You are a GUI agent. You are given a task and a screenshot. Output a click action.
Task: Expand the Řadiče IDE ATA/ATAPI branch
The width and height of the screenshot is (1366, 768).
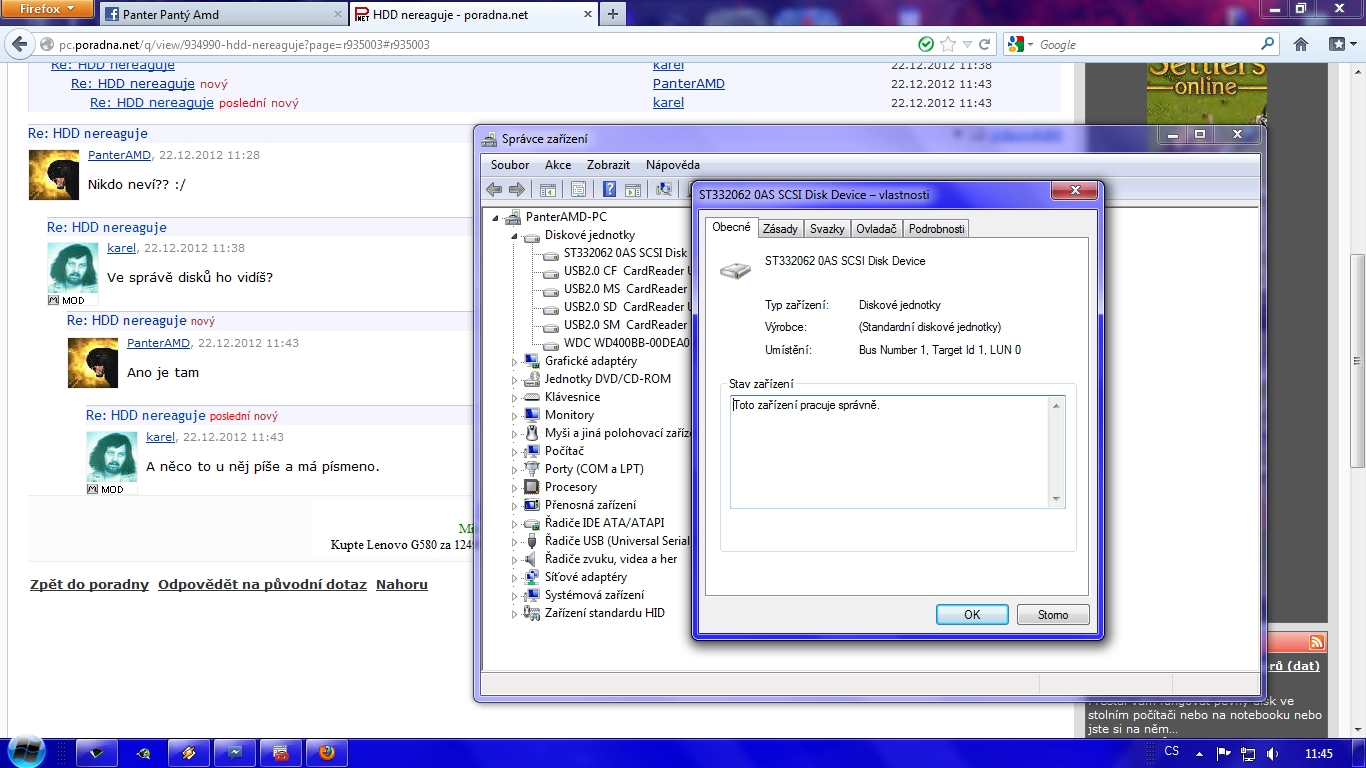pyautogui.click(x=515, y=523)
